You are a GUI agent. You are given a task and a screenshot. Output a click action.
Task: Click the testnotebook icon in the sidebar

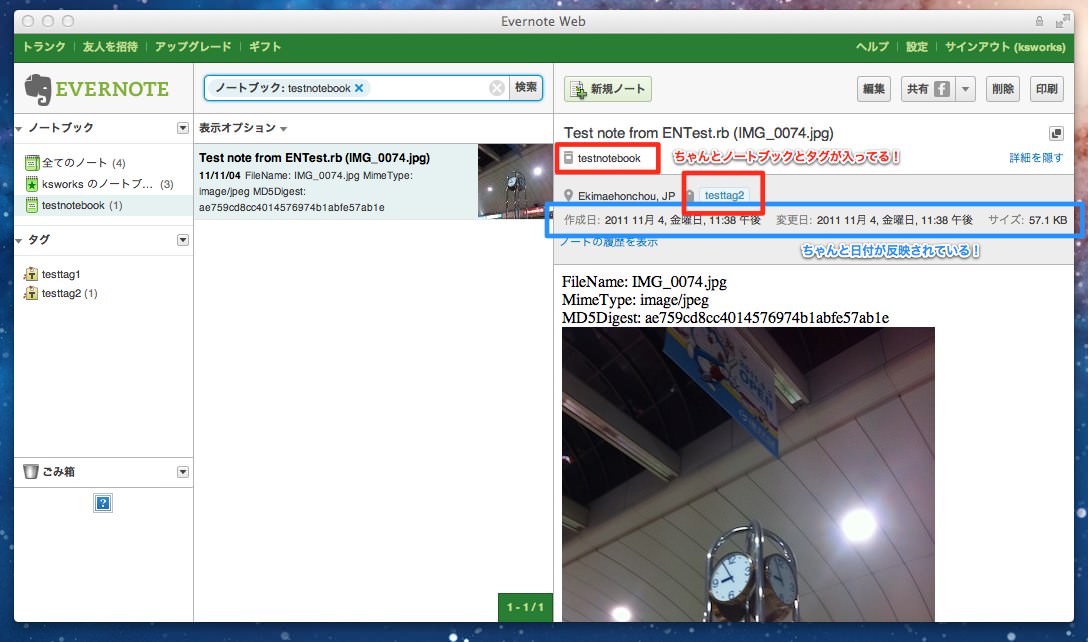click(x=31, y=205)
